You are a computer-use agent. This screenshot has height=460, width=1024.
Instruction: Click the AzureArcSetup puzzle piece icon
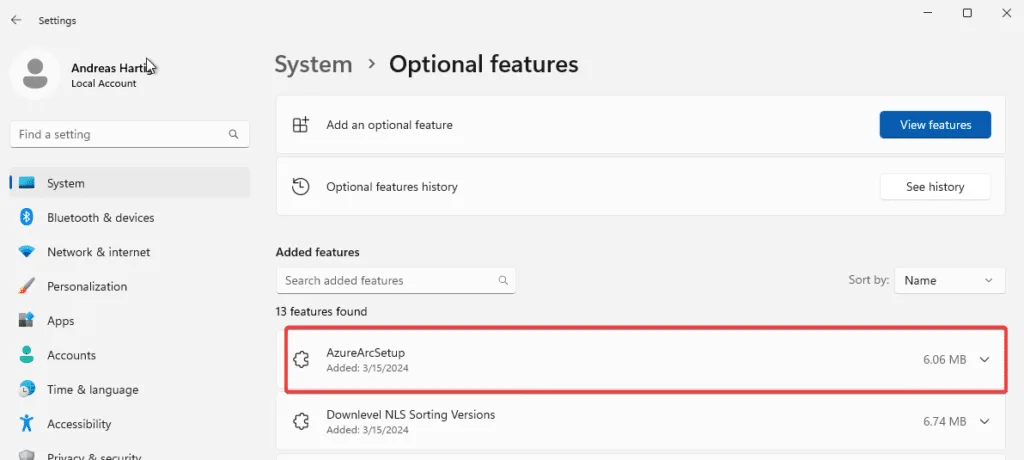[300, 359]
